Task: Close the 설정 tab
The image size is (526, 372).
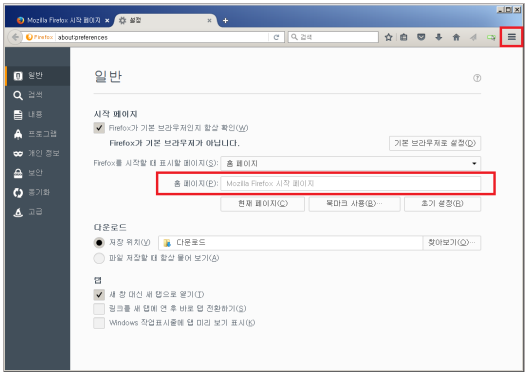Action: tap(209, 21)
